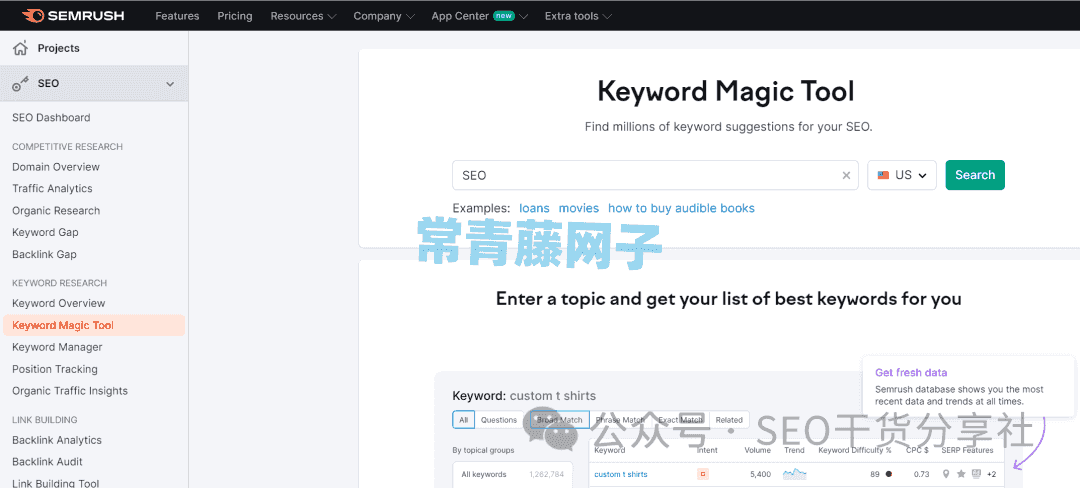Expand the Extra tools menu
1080x488 pixels.
577,16
